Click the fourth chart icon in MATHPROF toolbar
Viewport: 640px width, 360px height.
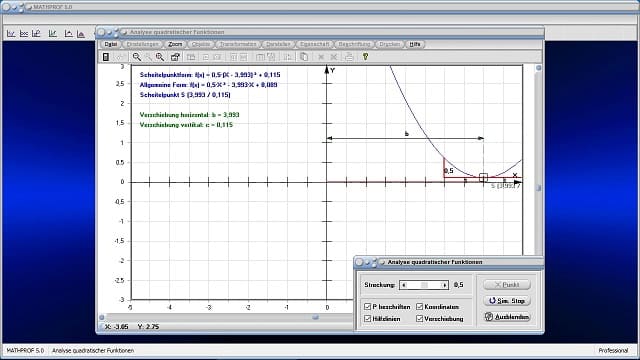(53, 34)
